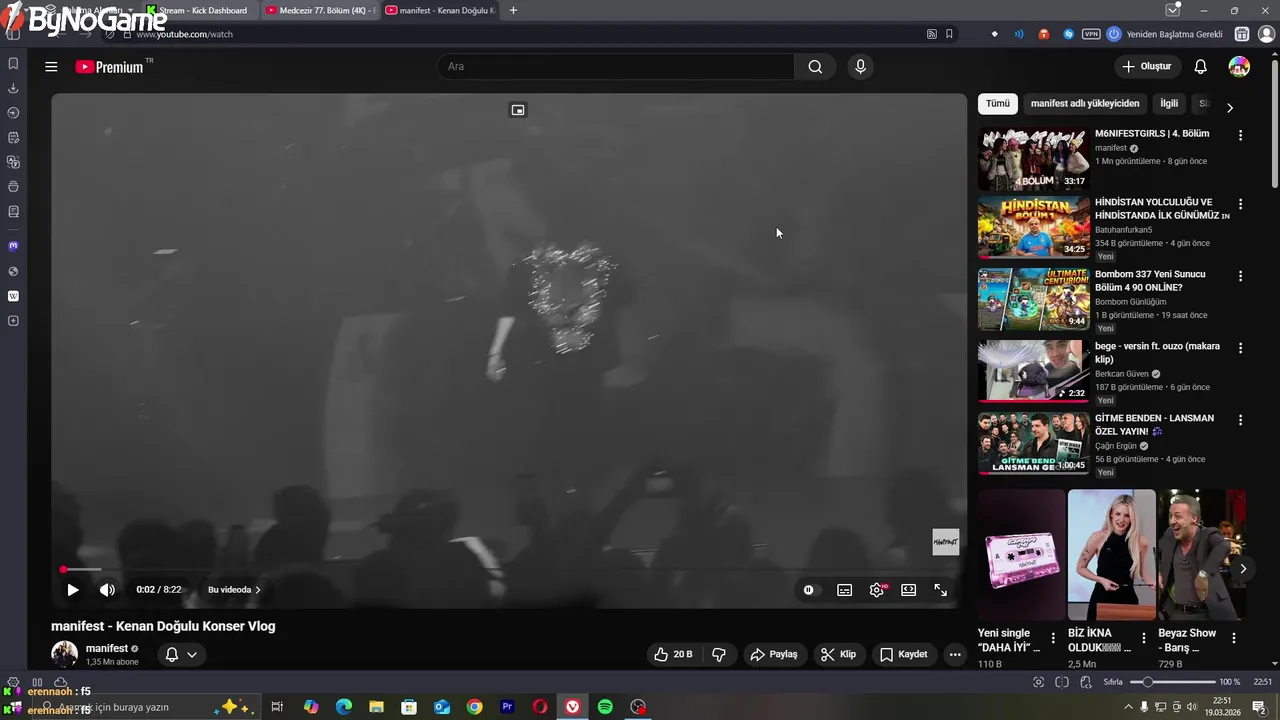
Task: Bookmark this page with bookmark icon
Action: 949,34
